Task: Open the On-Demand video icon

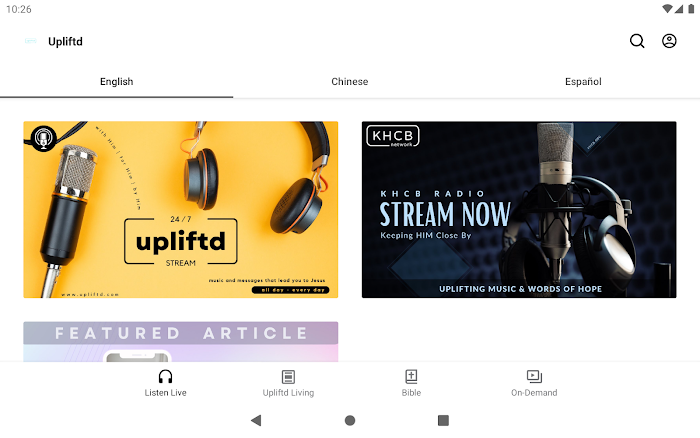Action: click(534, 376)
